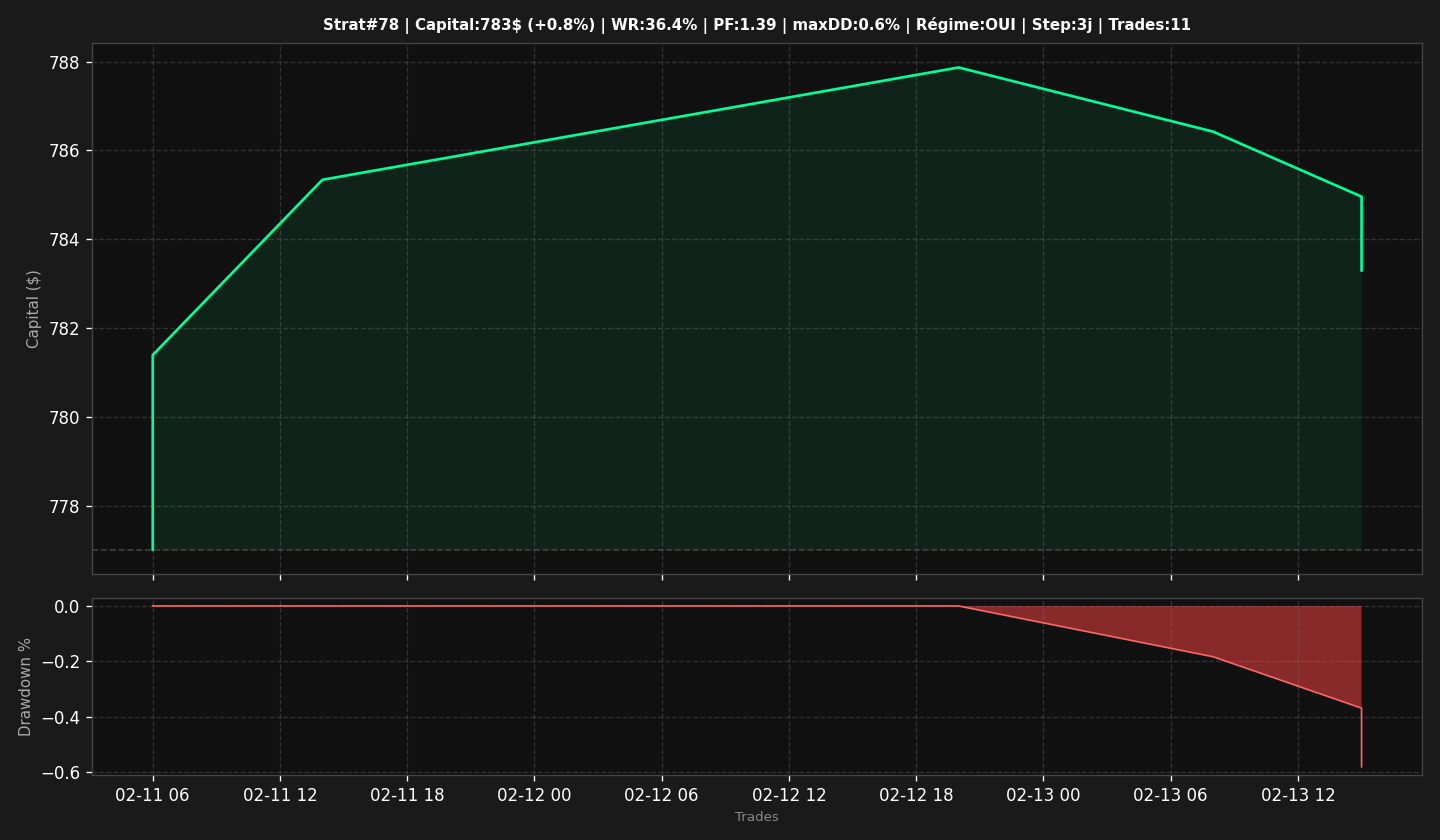This screenshot has height=840, width=1440.
Task: Select the "Trades" x-axis label below the chart
Action: (x=757, y=817)
